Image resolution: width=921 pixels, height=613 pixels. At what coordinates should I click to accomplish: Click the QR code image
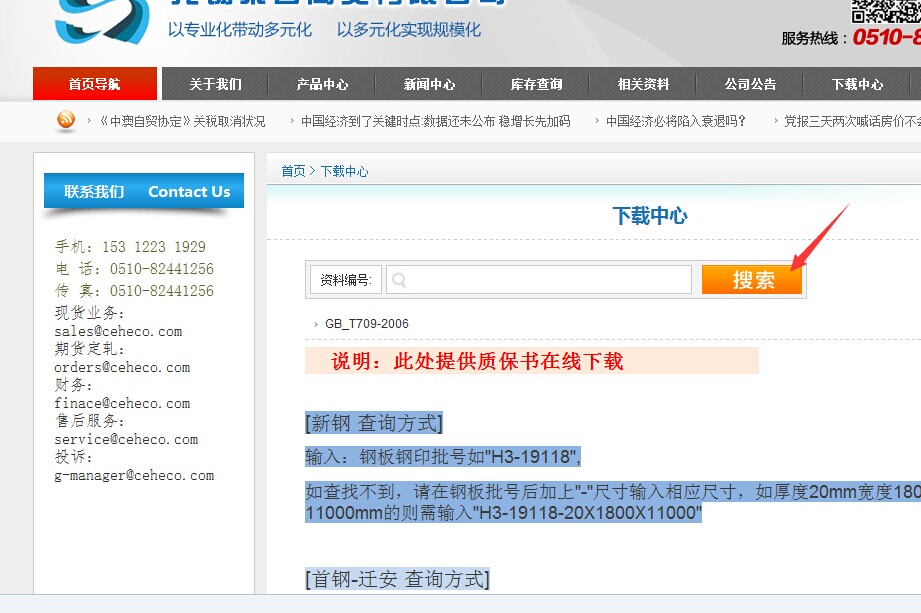886,10
